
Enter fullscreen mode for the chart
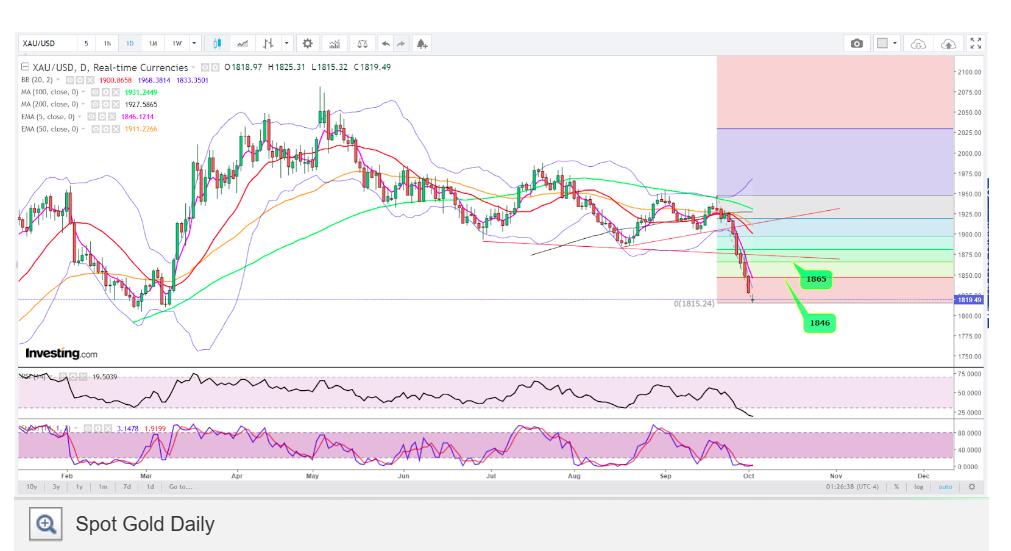coord(977,43)
